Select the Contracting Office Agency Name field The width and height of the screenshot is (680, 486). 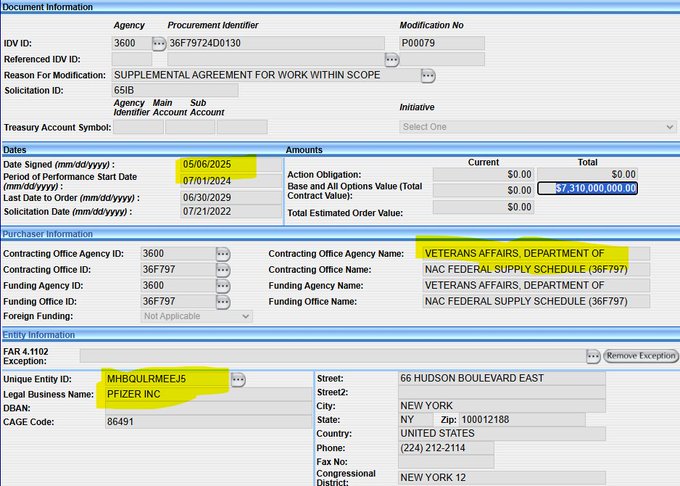(535, 254)
